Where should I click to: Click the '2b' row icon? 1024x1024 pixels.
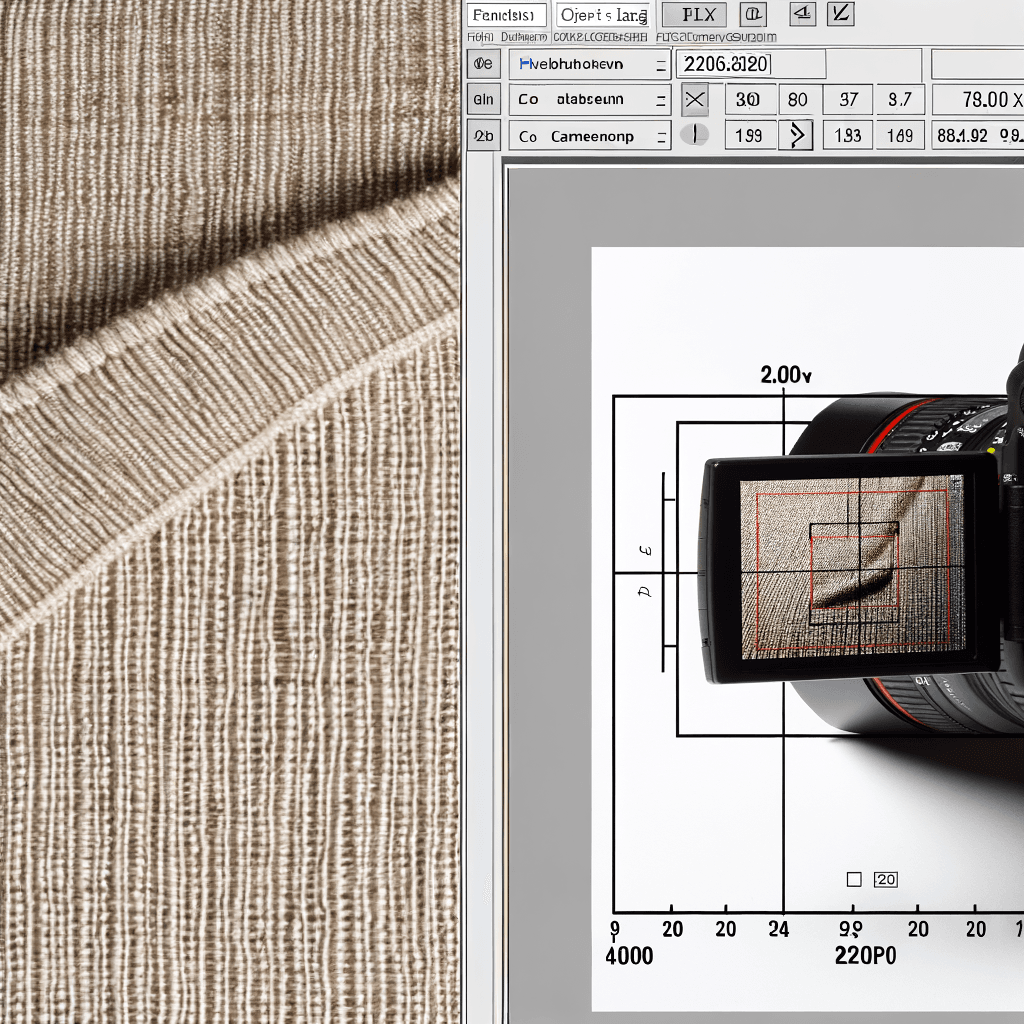click(x=483, y=136)
